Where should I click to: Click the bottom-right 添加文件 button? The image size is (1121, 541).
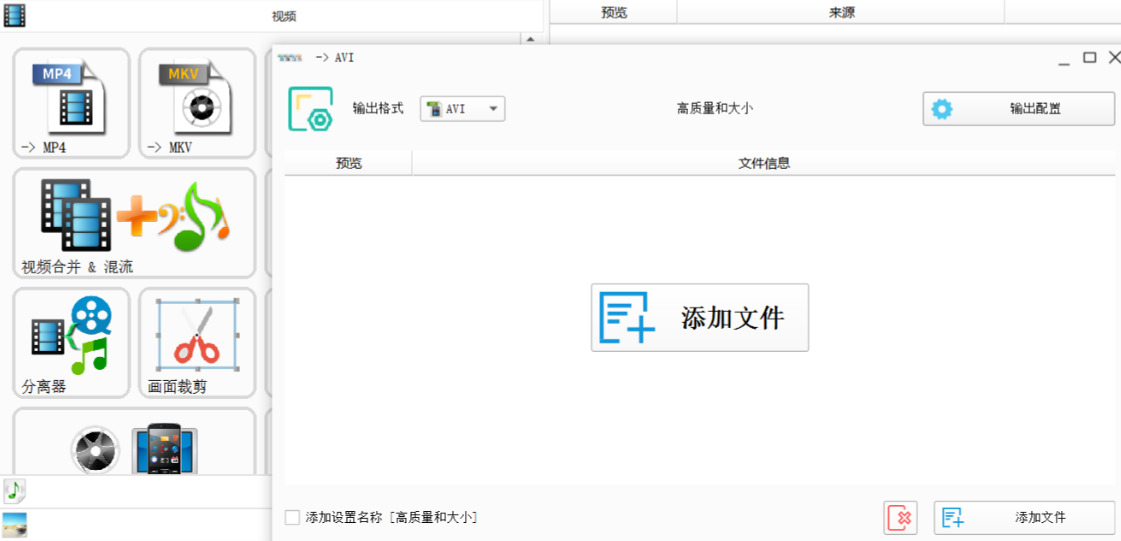pos(1024,517)
